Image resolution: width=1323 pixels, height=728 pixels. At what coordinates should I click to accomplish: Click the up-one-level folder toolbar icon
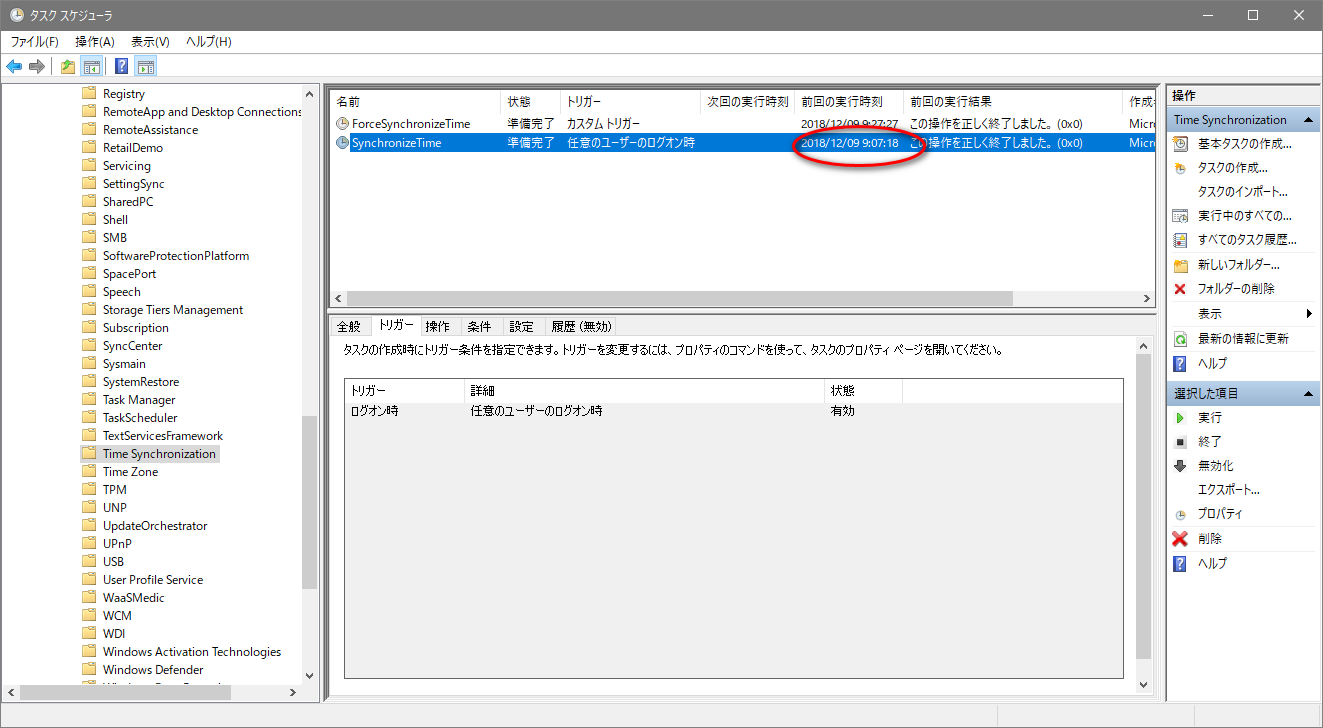pyautogui.click(x=67, y=67)
